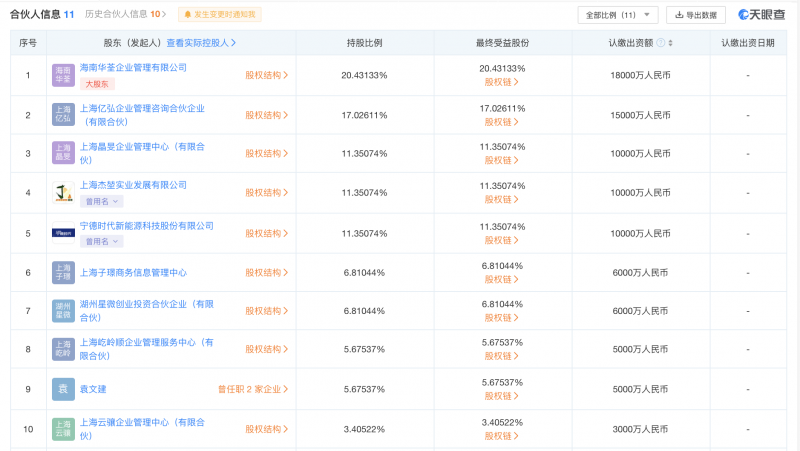
Task: Click 股权结构 for 海南华荃 row
Action: pyautogui.click(x=266, y=75)
